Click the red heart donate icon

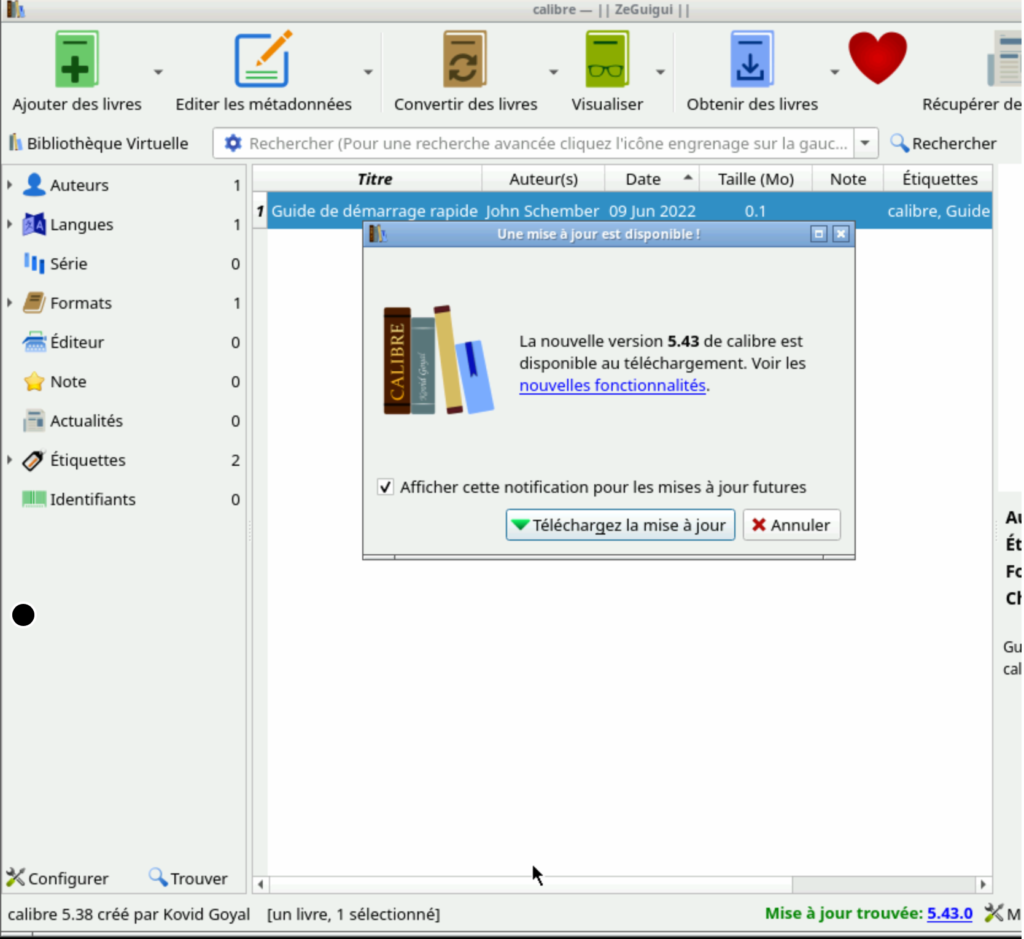(x=877, y=58)
